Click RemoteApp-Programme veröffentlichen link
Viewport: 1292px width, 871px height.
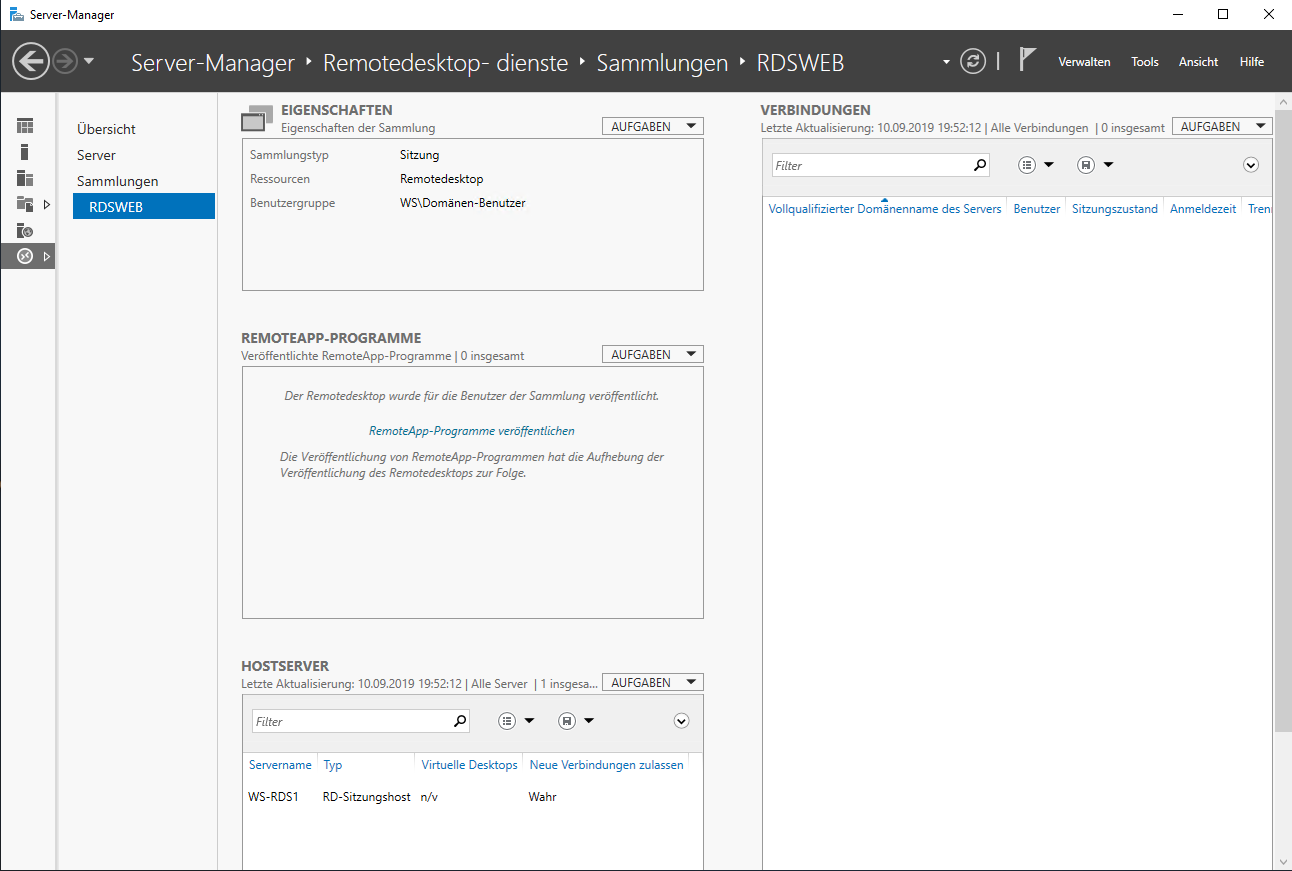coord(472,431)
